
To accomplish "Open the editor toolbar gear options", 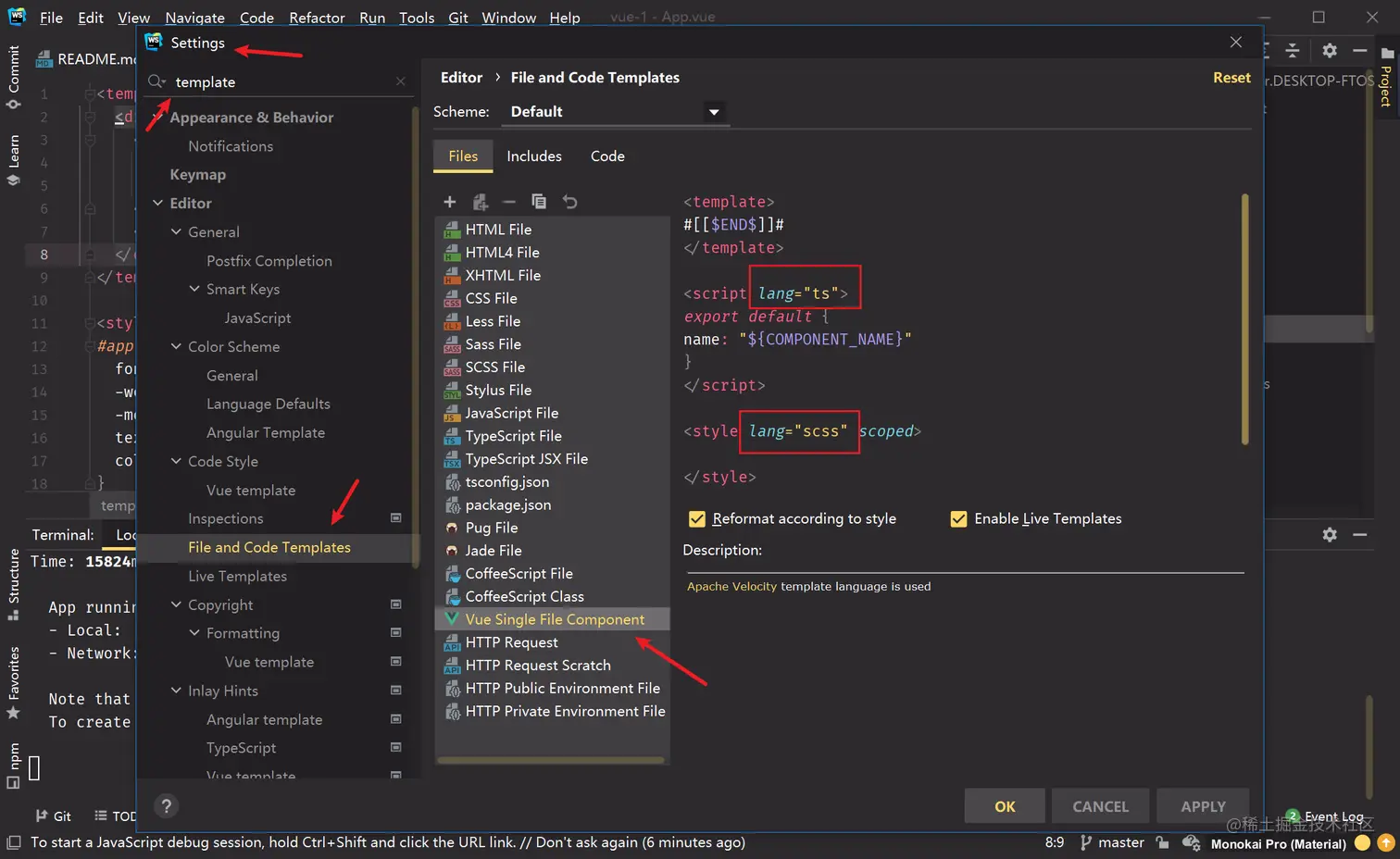I will tap(1330, 50).
